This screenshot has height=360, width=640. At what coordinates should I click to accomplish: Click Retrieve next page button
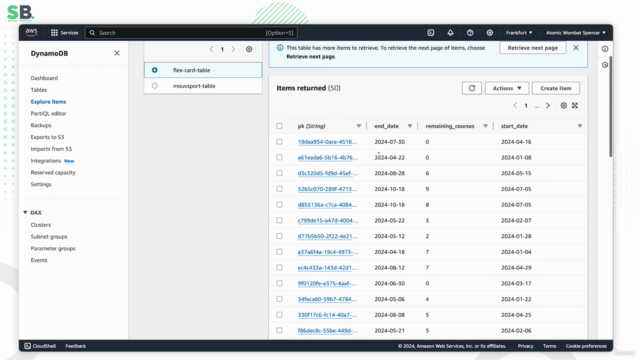coord(533,48)
